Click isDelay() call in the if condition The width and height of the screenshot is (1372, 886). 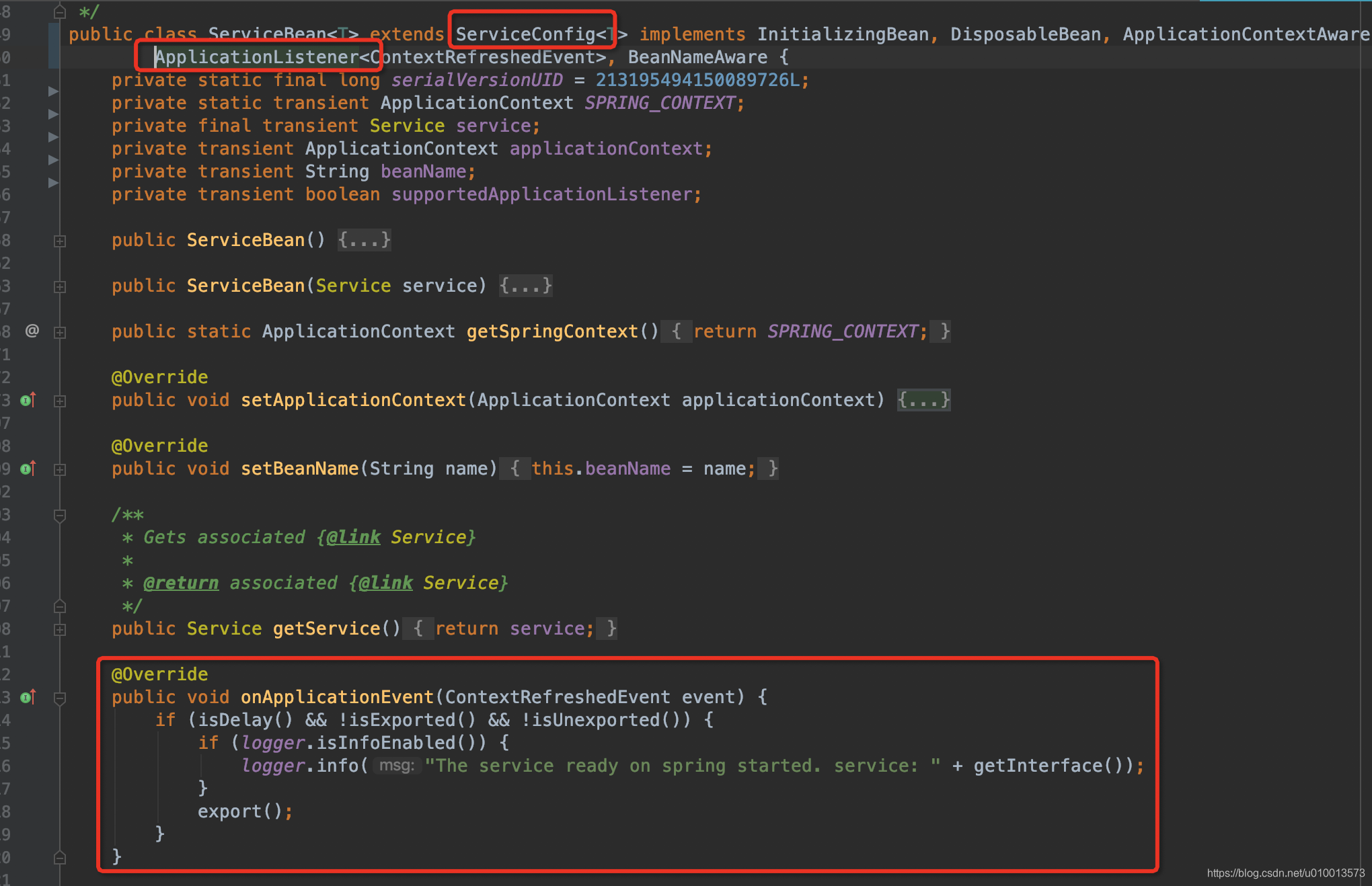[x=246, y=720]
